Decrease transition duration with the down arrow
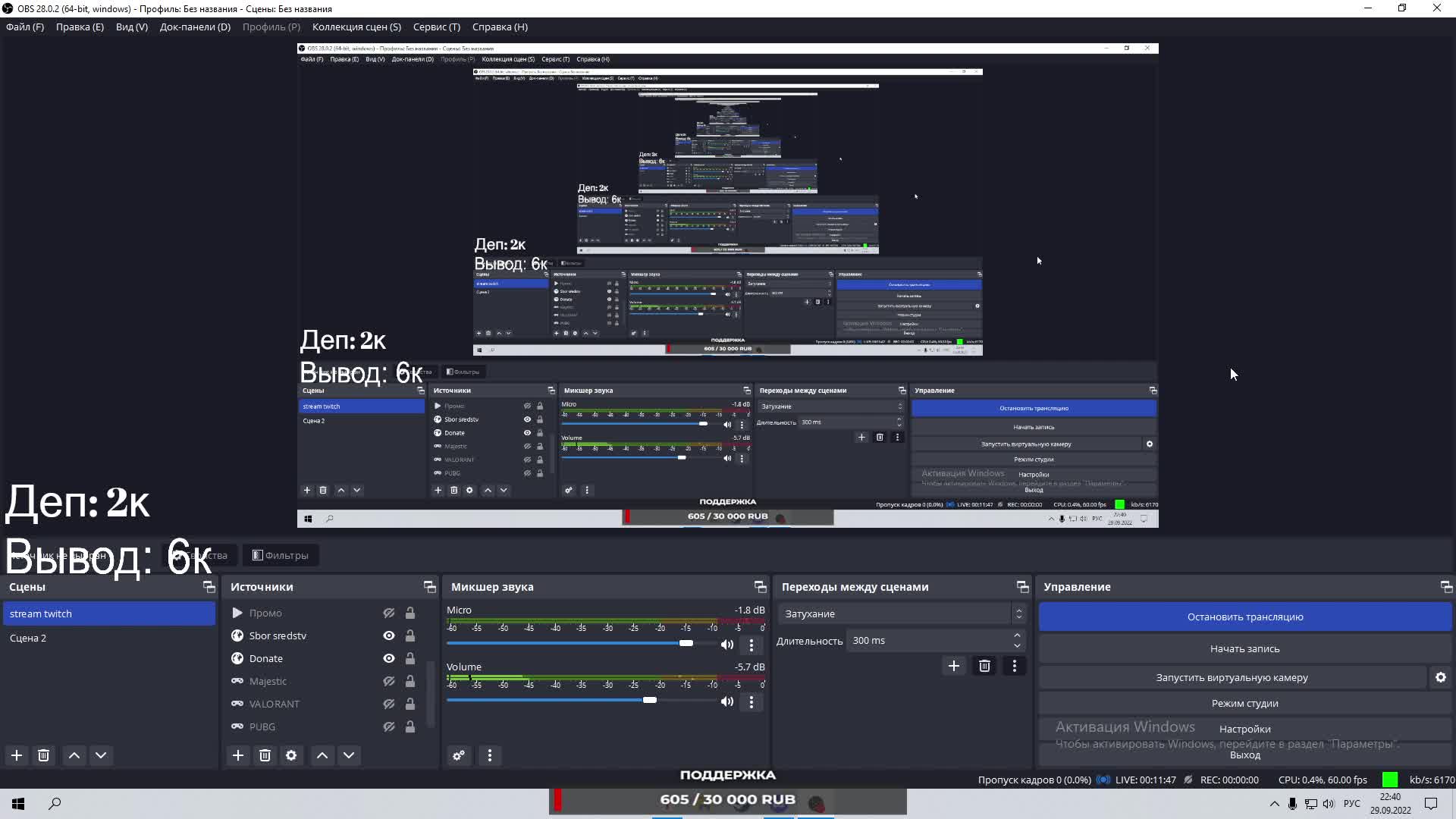Screen dimensions: 1456x819 pos(1017,646)
